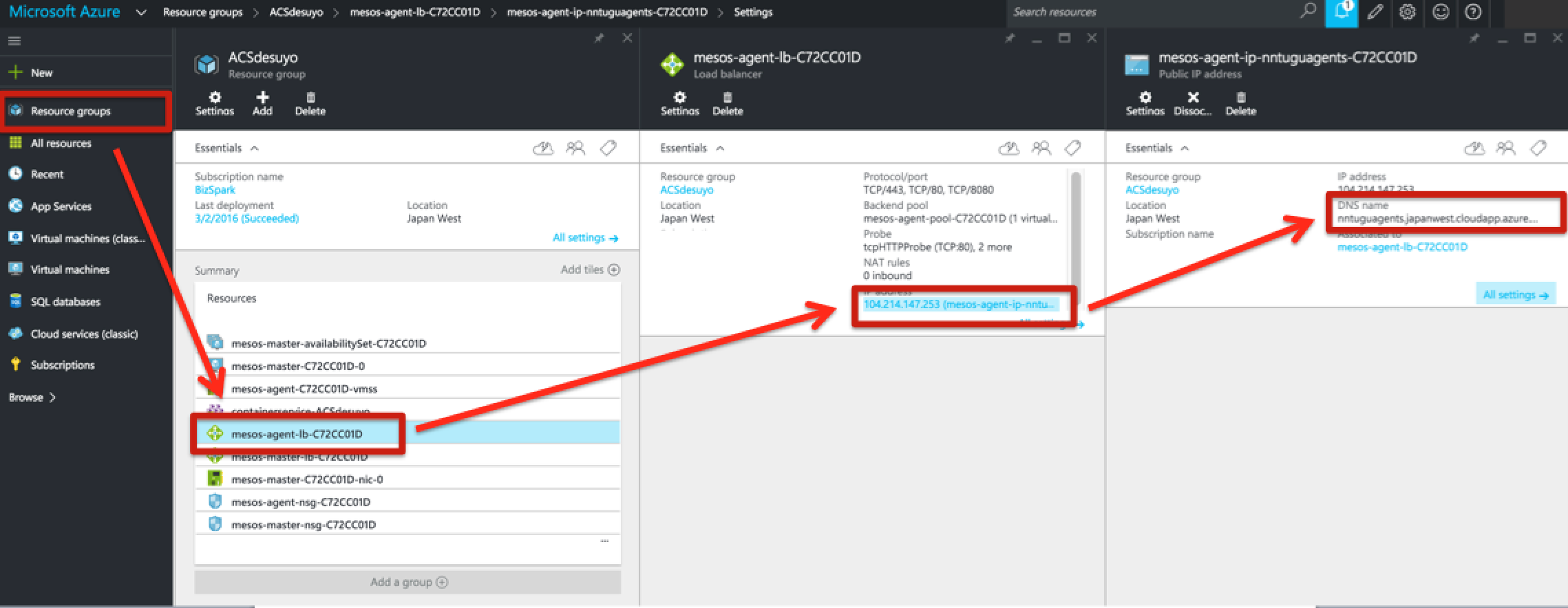This screenshot has height=608, width=1568.
Task: Select mesos-master-C72CC01D-nic-0 resource
Action: click(407, 479)
